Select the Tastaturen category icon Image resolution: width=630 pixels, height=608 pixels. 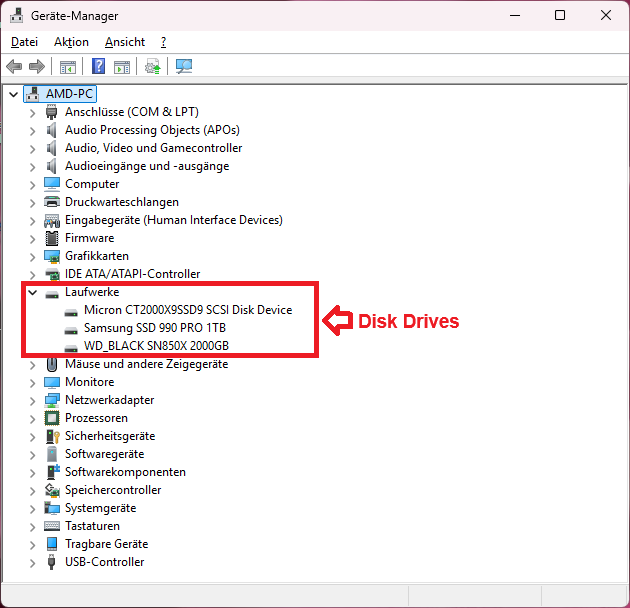pyautogui.click(x=53, y=526)
